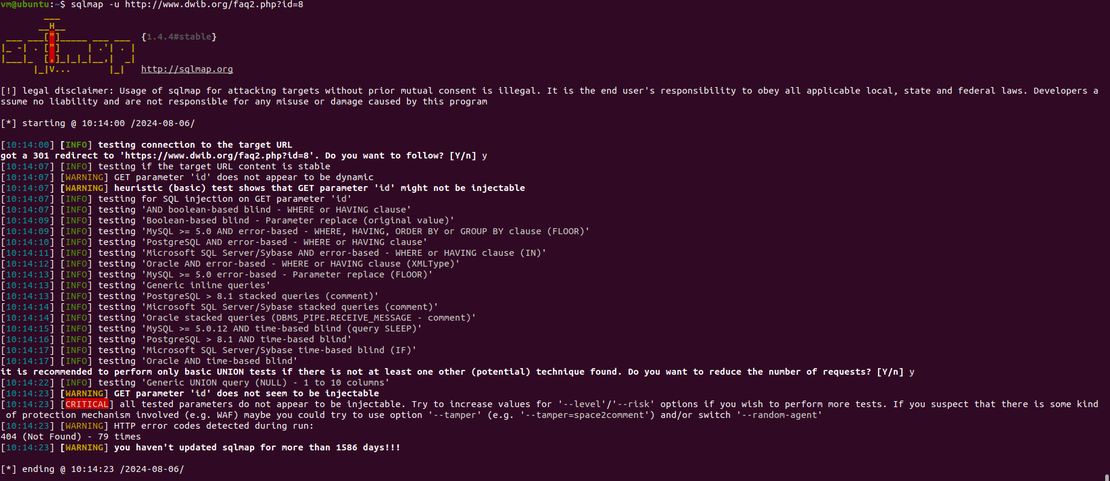Screen dimensions: 1110x481
Task: Open the http://sqlmap.org link
Action: point(187,69)
